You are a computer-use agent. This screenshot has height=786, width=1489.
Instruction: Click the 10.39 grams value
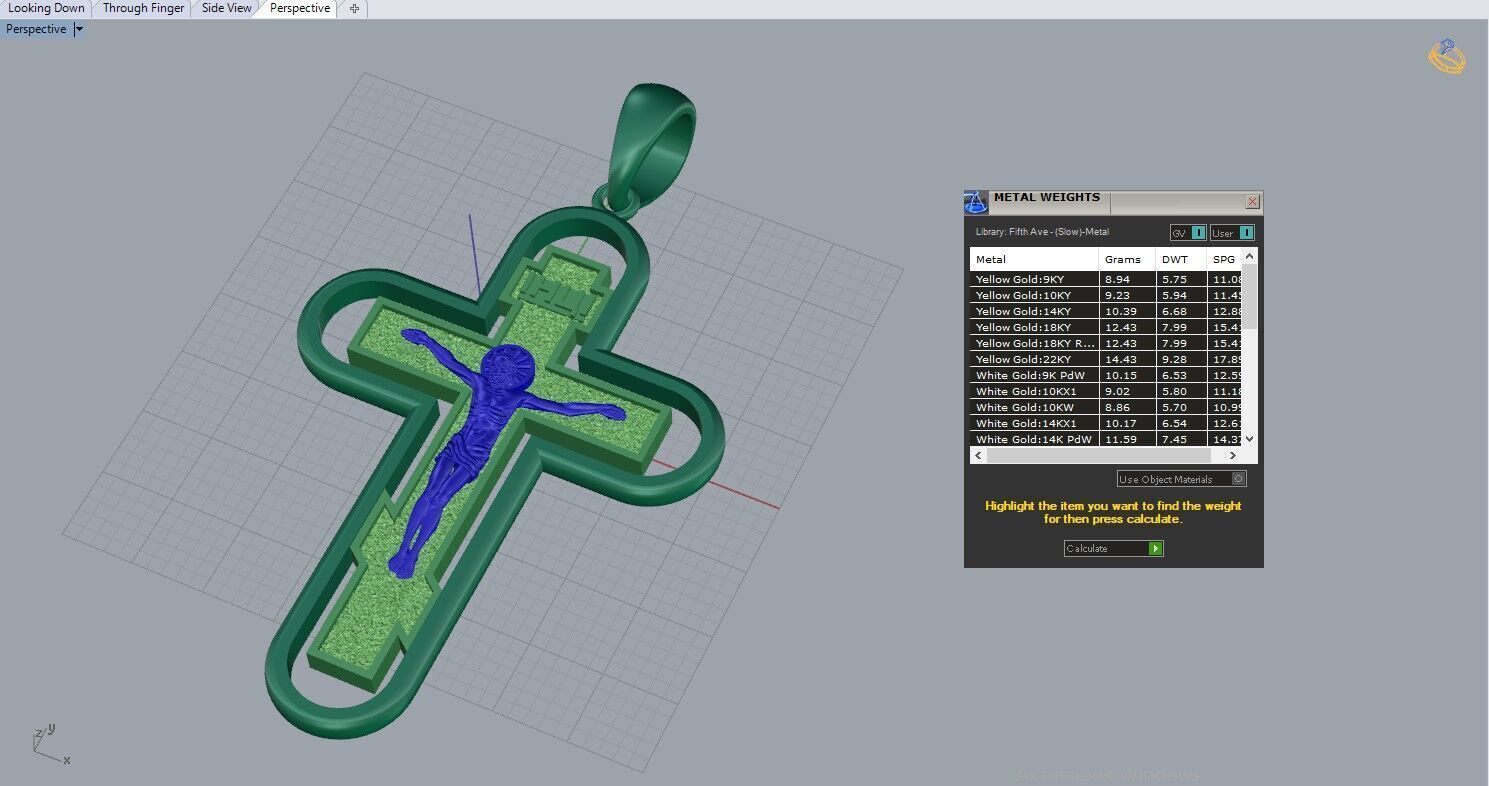pos(1120,311)
